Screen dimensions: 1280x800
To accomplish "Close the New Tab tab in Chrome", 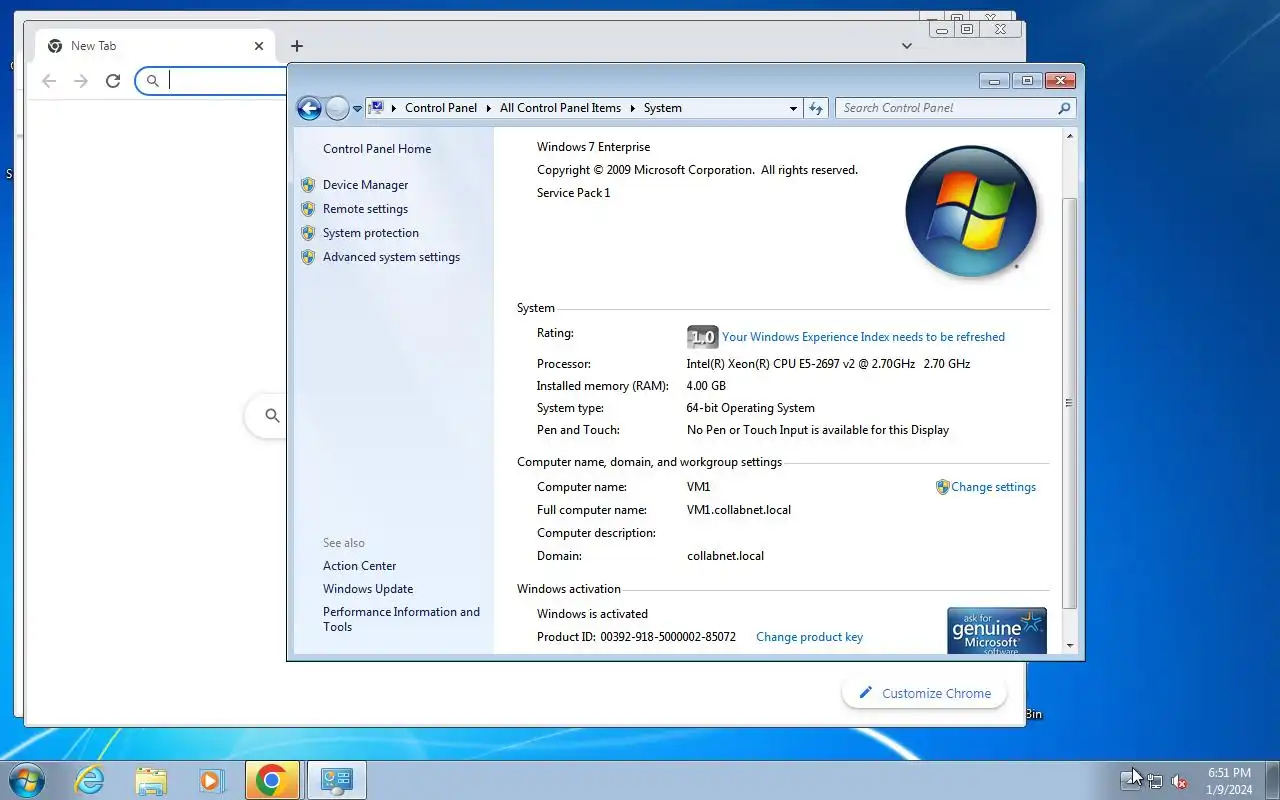I will point(259,46).
